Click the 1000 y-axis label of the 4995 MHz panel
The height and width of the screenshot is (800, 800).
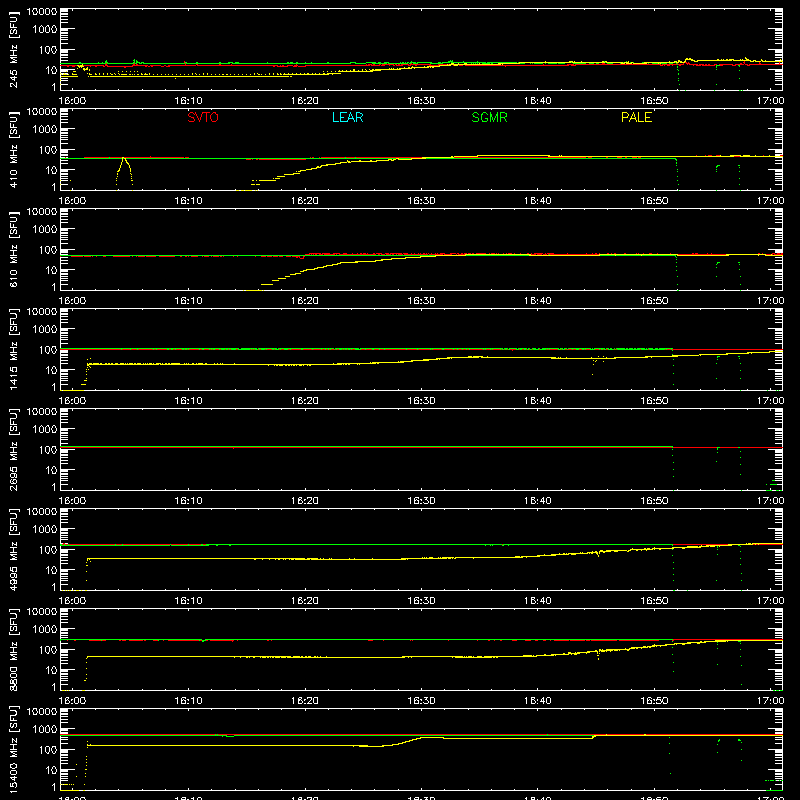click(x=44, y=530)
